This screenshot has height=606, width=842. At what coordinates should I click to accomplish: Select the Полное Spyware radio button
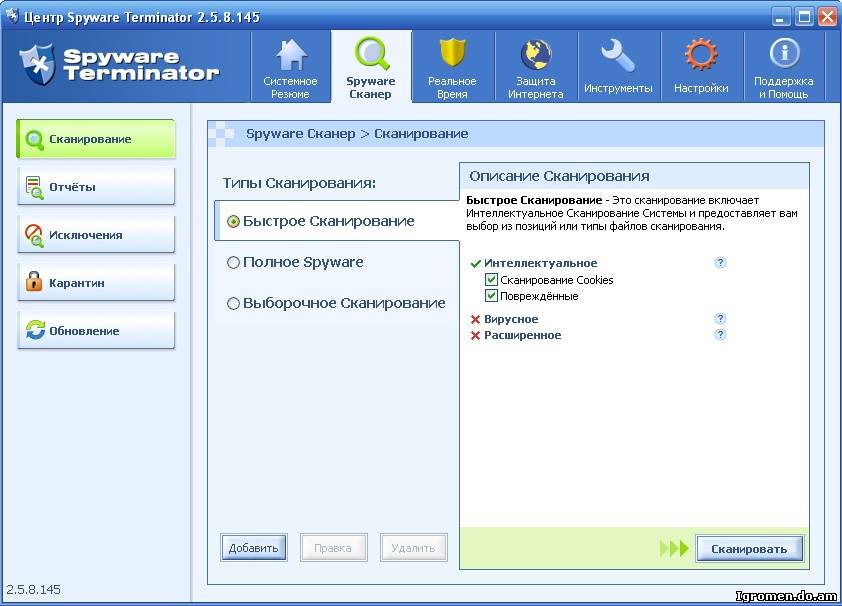click(233, 262)
